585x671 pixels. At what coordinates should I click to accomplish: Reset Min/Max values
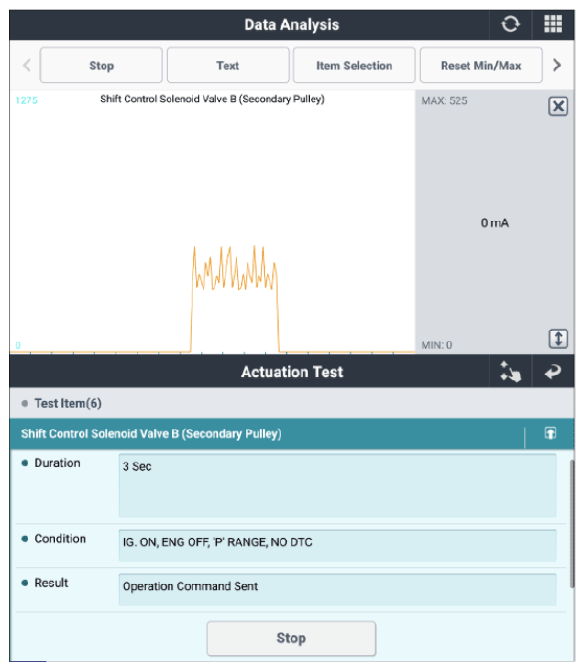pos(481,65)
